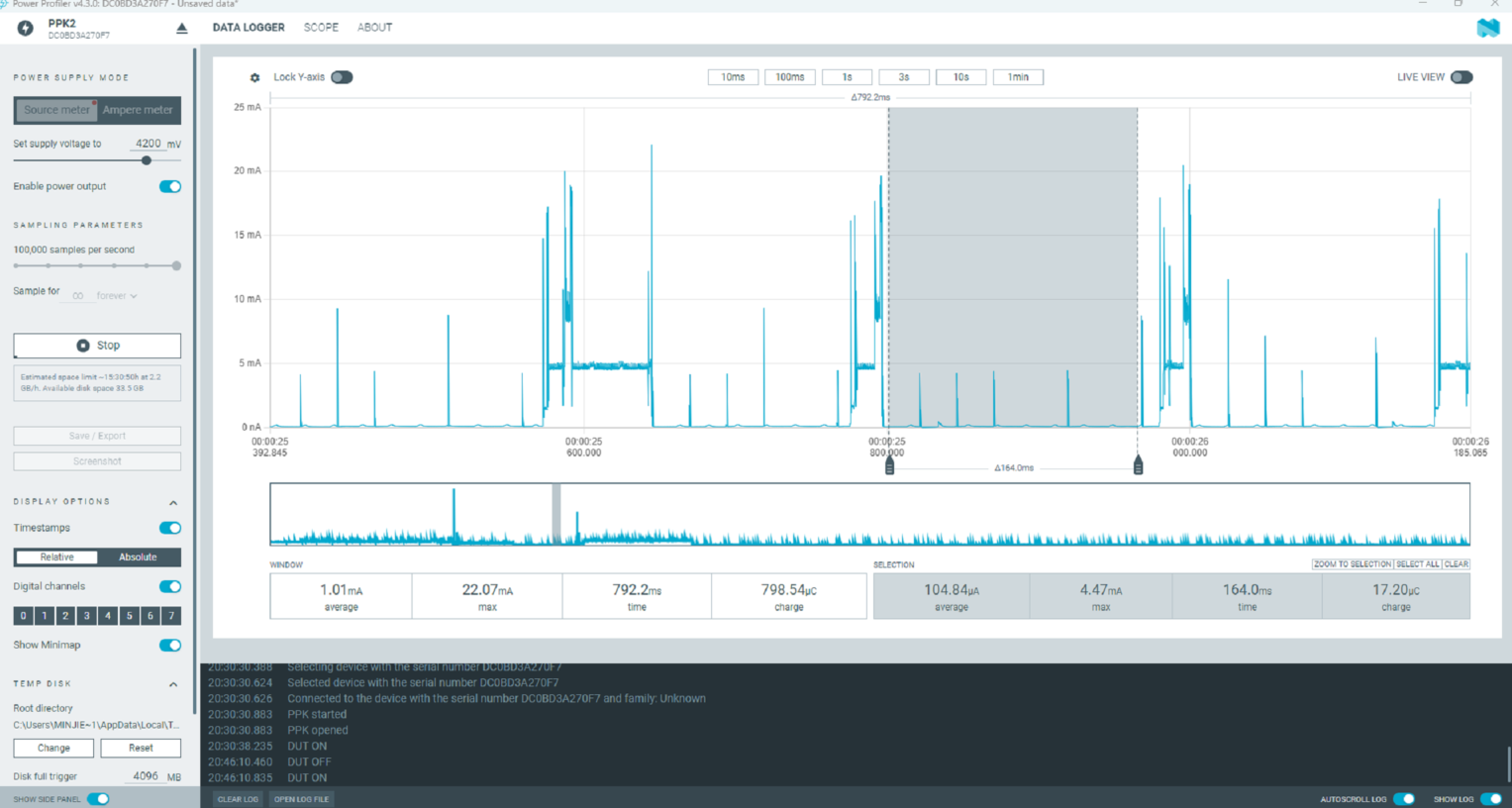Click the Nordic Semiconductor logo icon

point(1487,28)
